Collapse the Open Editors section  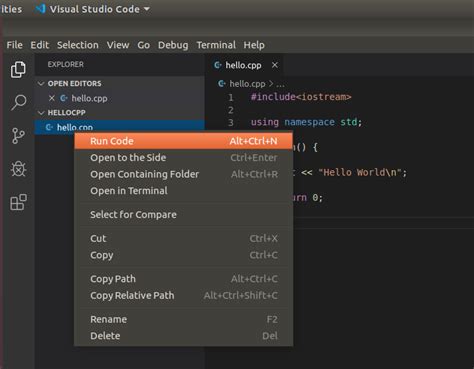click(41, 83)
